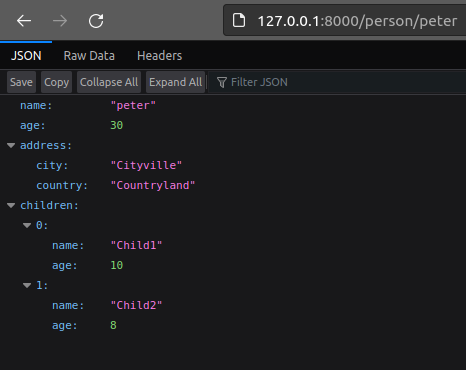Select the "Child2" value

(x=136, y=305)
